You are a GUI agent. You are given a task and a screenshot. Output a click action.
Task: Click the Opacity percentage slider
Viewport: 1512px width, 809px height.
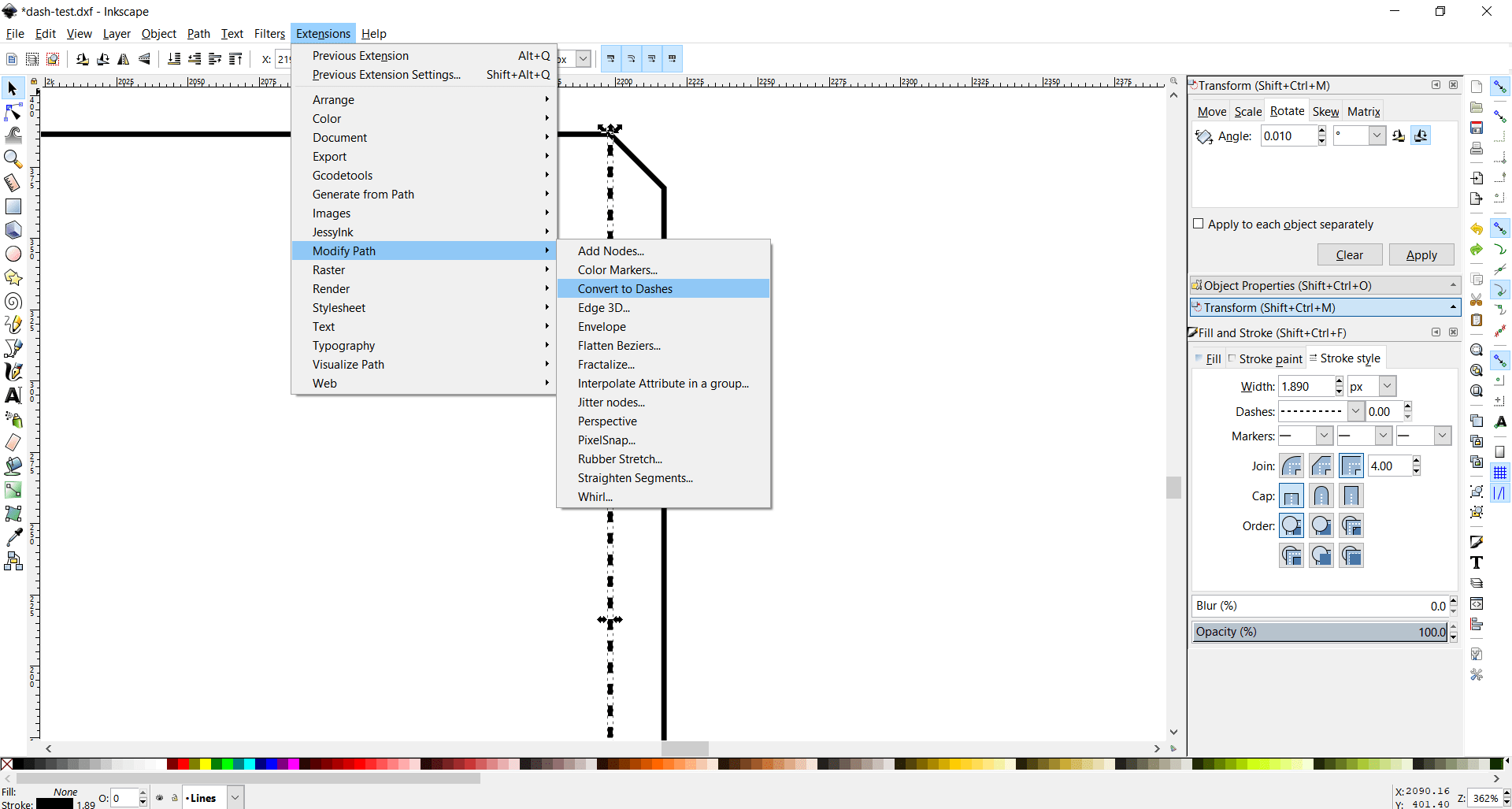(1320, 632)
